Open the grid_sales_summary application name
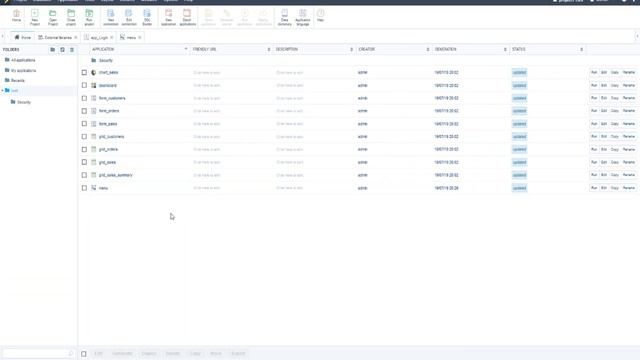The image size is (640, 360). (116, 175)
